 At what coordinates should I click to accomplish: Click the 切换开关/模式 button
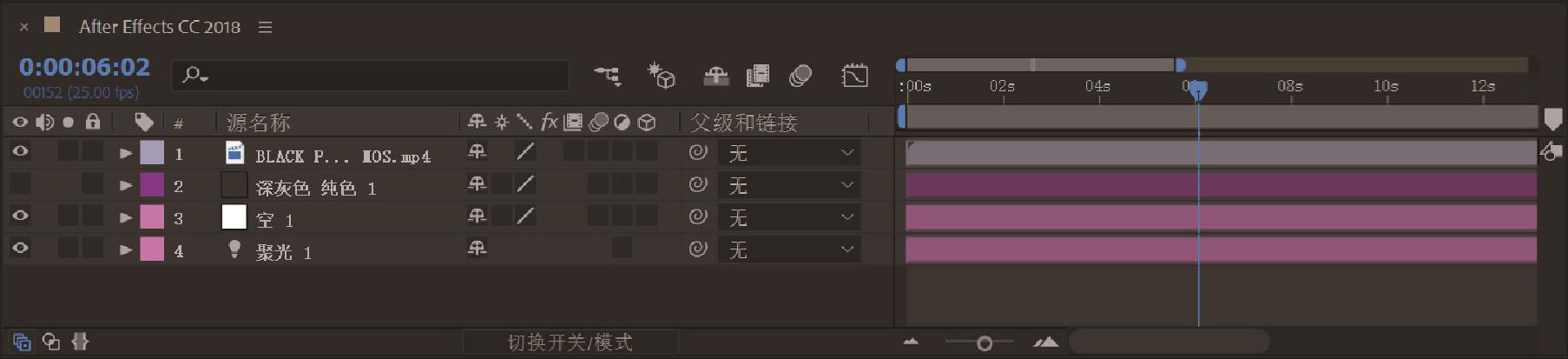coord(570,342)
